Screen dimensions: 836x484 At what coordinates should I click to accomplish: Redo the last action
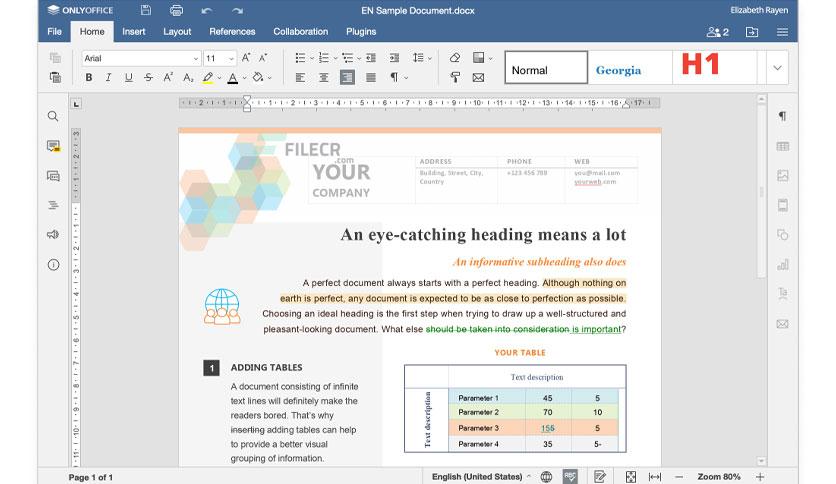[237, 11]
